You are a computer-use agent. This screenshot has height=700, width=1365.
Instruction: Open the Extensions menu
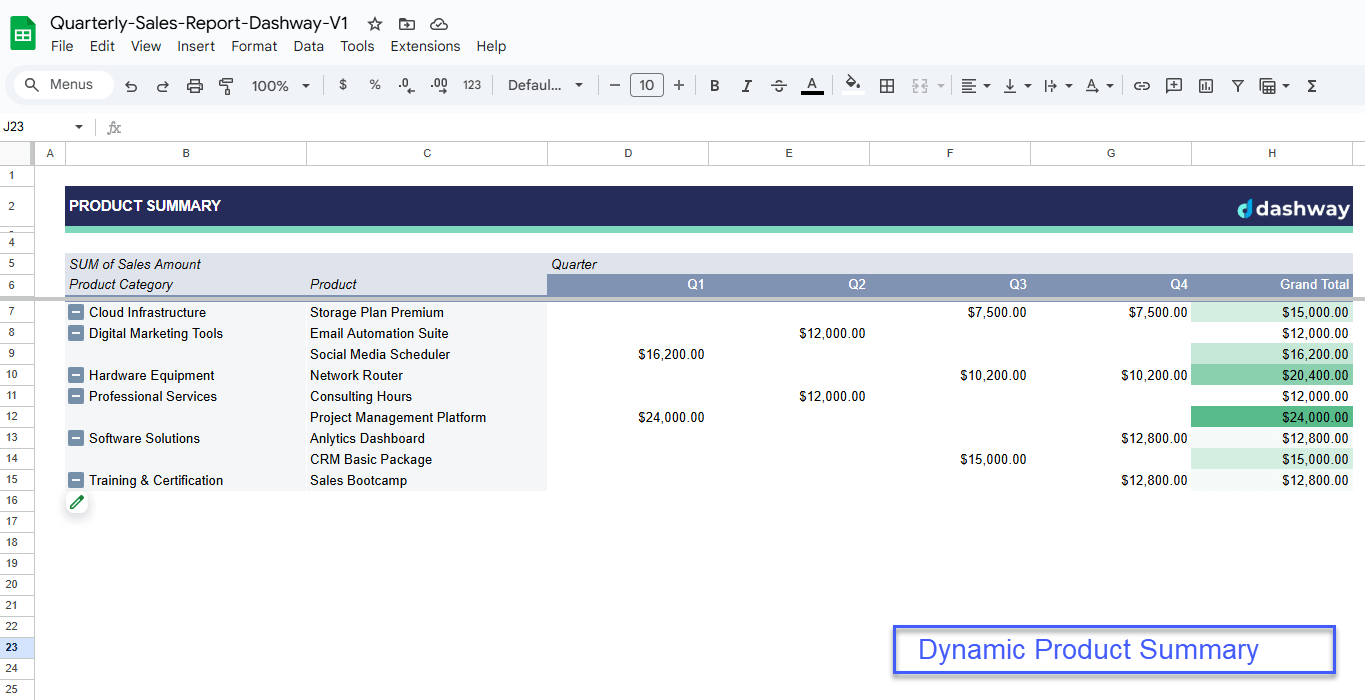click(x=425, y=46)
